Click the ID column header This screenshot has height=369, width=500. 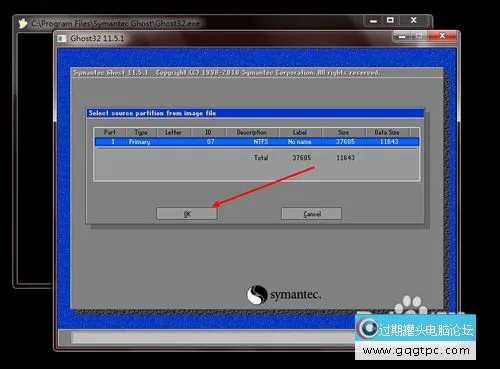point(208,132)
